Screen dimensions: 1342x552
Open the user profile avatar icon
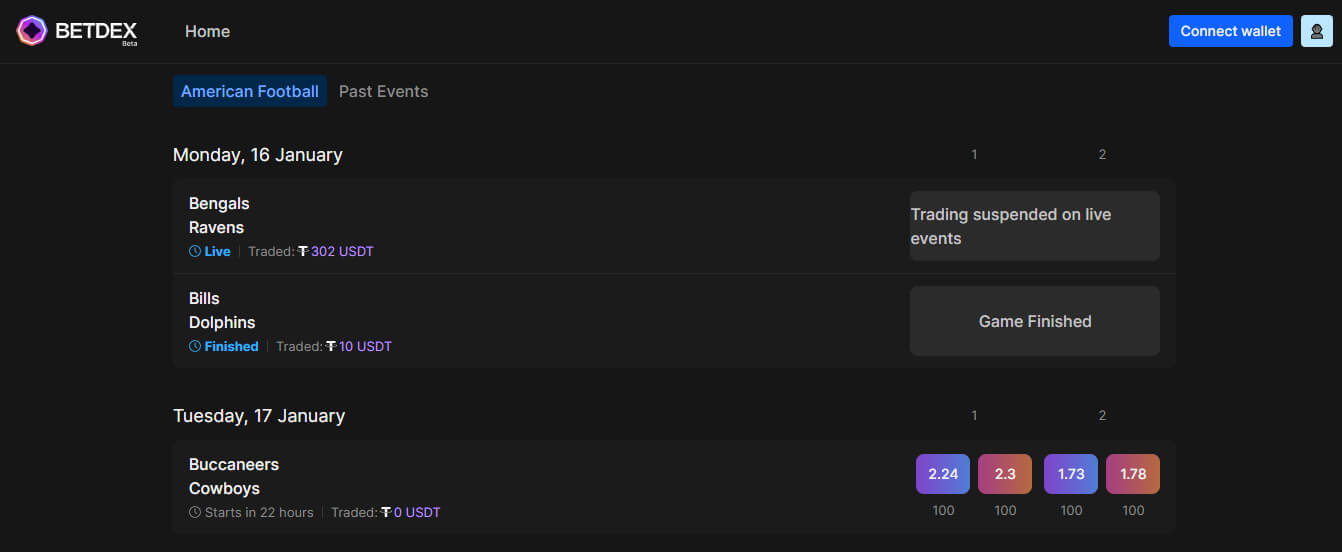(1317, 31)
